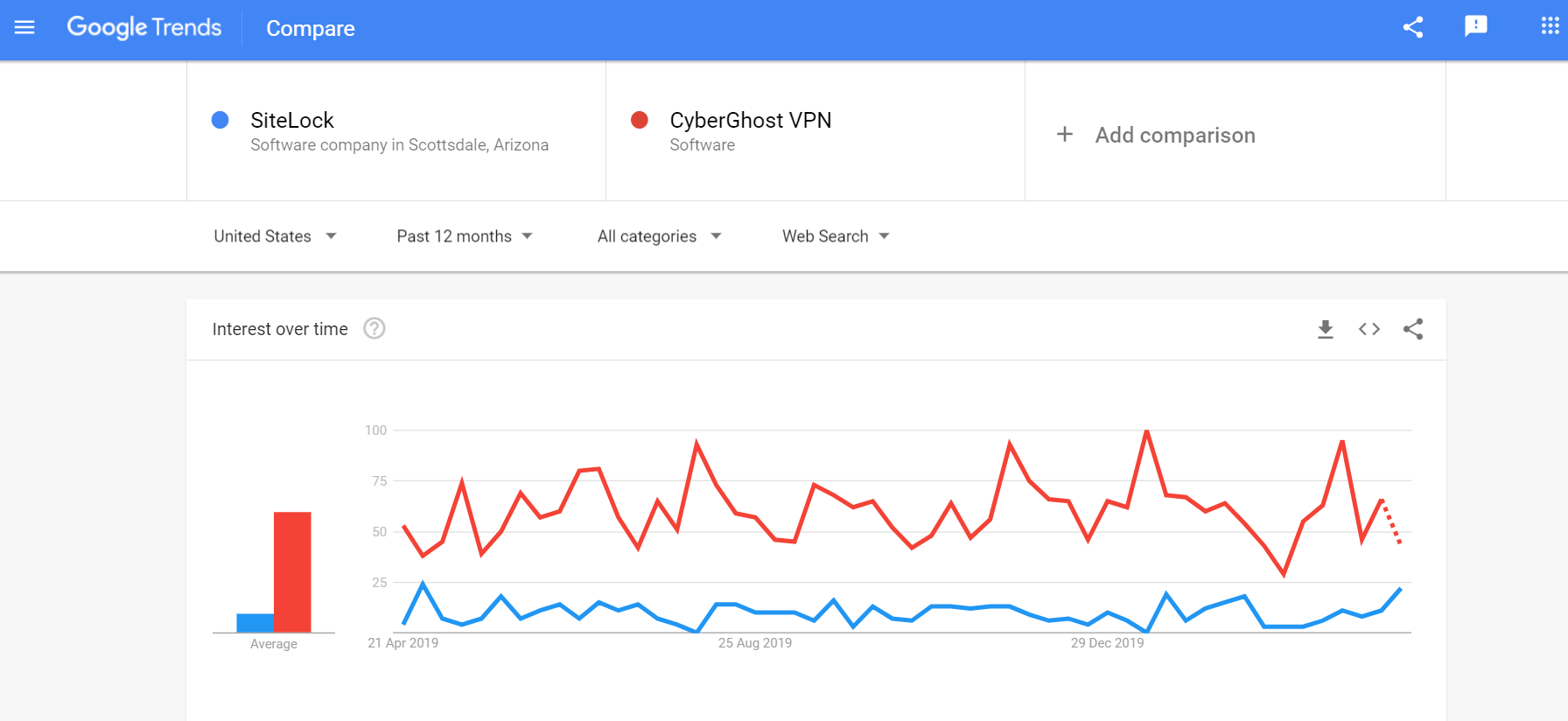Select the CyberGhost VPN search term
Image resolution: width=1568 pixels, height=721 pixels.
pyautogui.click(x=751, y=120)
